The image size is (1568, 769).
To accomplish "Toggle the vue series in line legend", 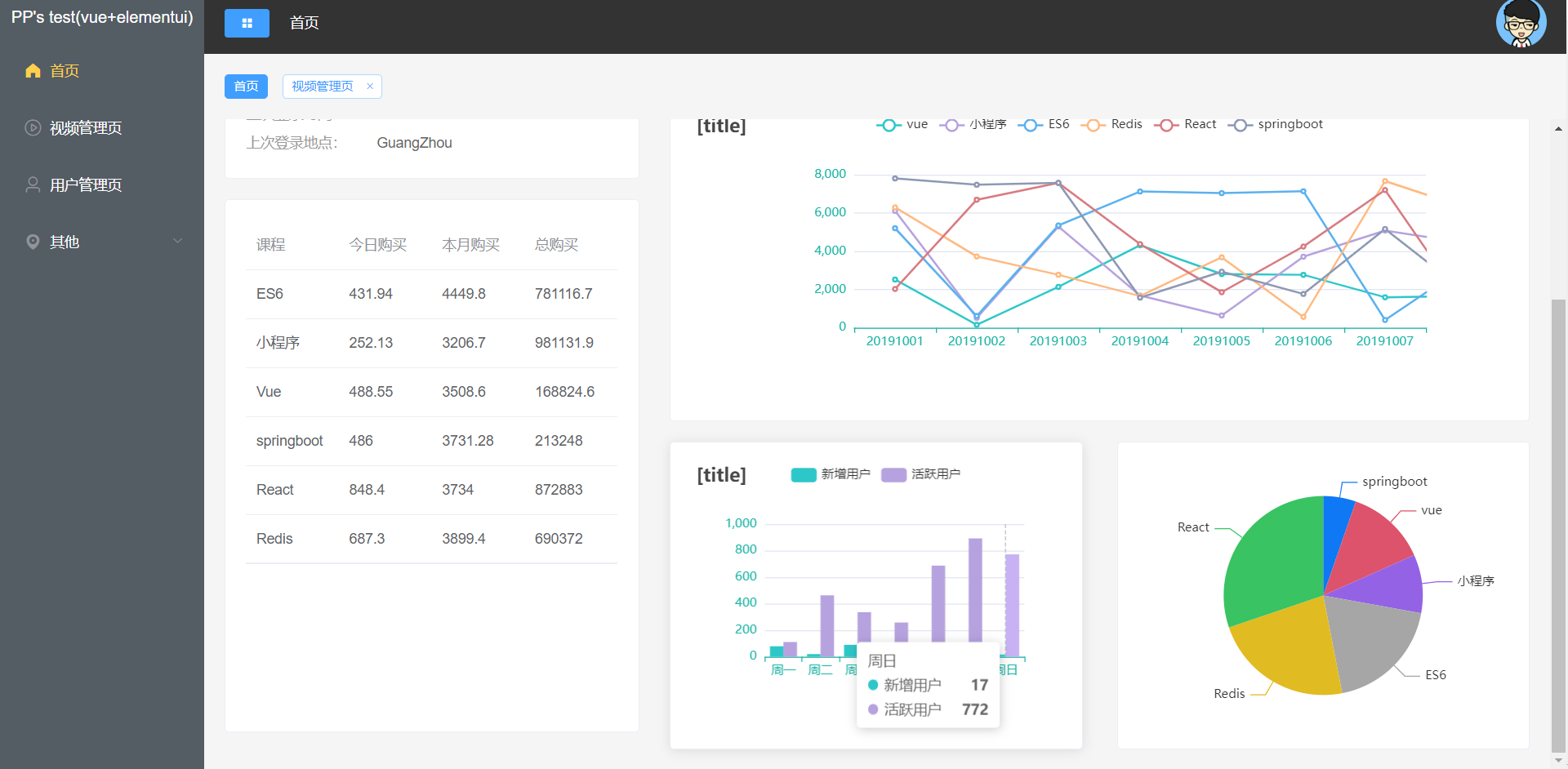I will (902, 124).
